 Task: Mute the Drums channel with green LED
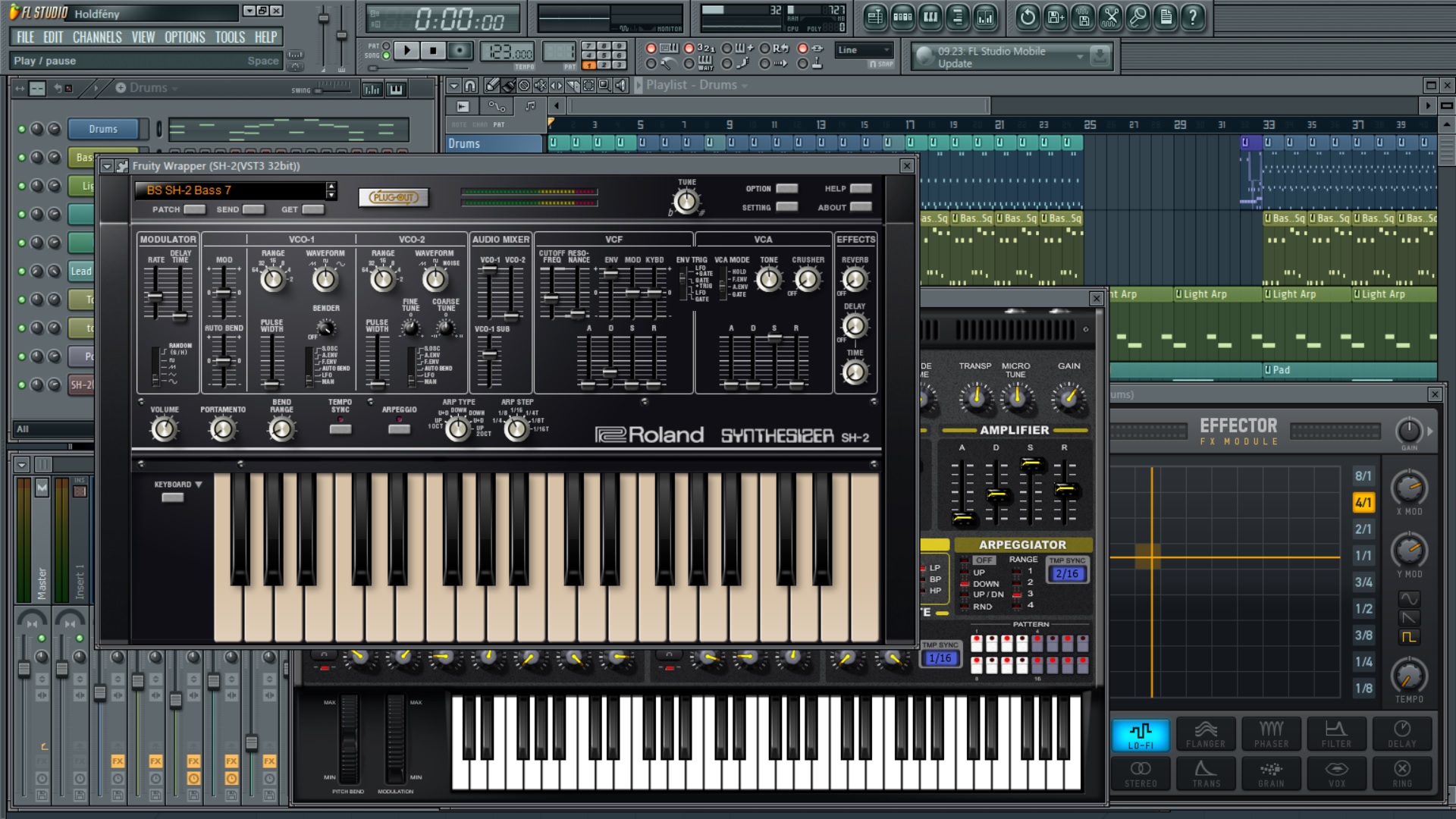pyautogui.click(x=22, y=129)
